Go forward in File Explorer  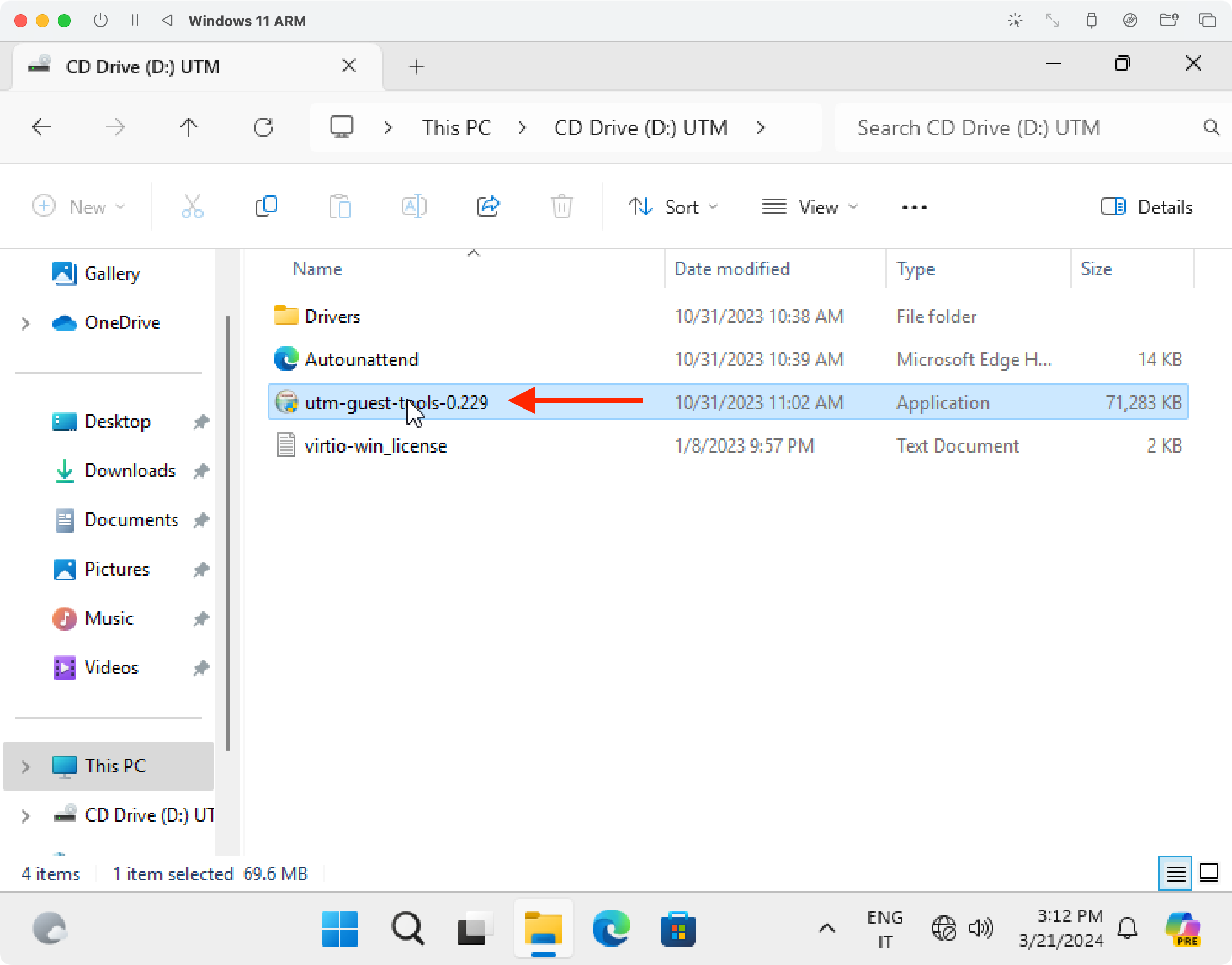(115, 128)
